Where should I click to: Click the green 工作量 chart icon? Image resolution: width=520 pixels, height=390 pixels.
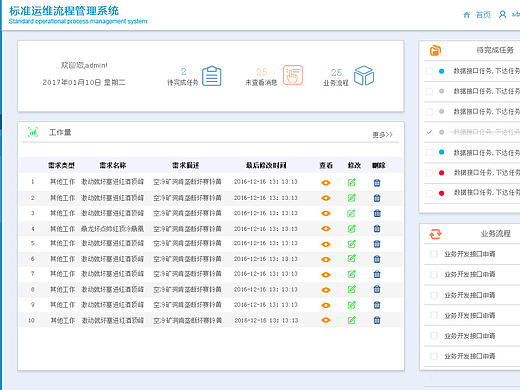coord(33,132)
